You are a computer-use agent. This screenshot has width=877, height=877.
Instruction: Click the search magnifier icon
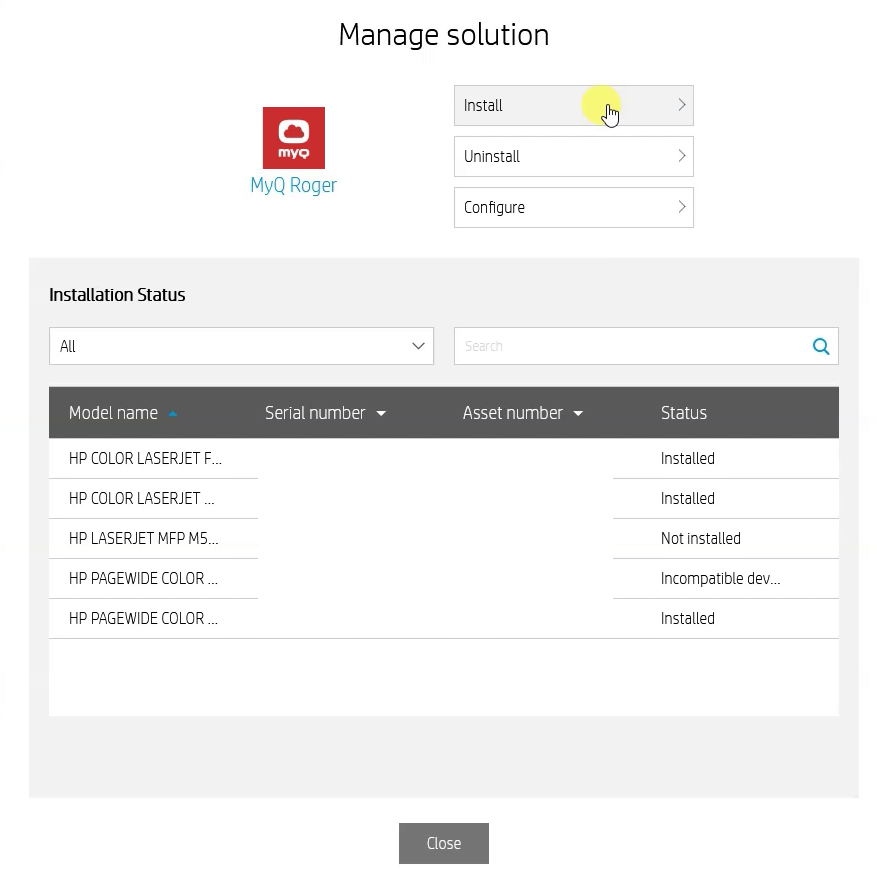[x=820, y=346]
